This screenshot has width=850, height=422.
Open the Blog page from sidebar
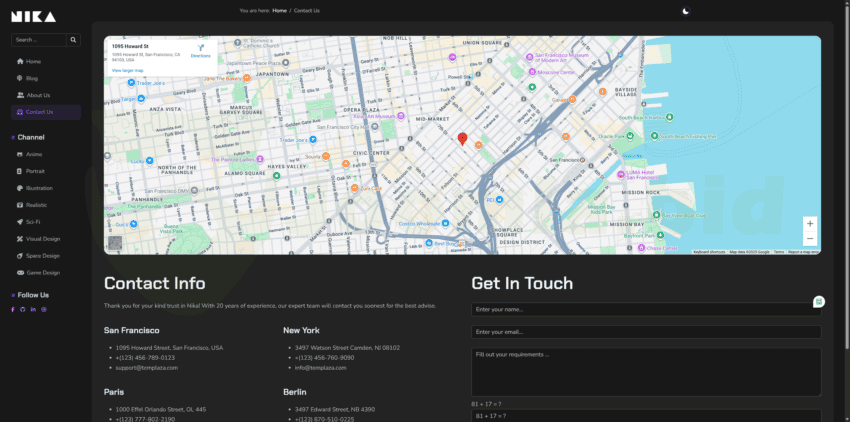tap(32, 78)
